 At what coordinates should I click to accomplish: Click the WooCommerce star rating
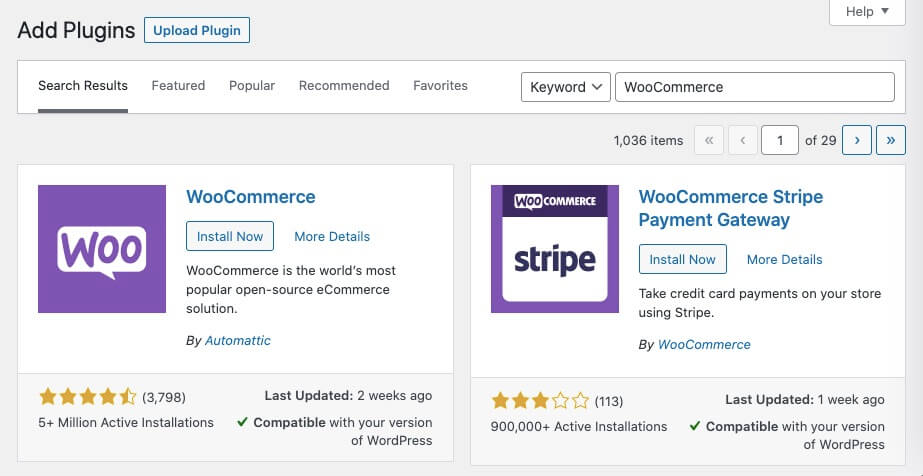[x=88, y=397]
